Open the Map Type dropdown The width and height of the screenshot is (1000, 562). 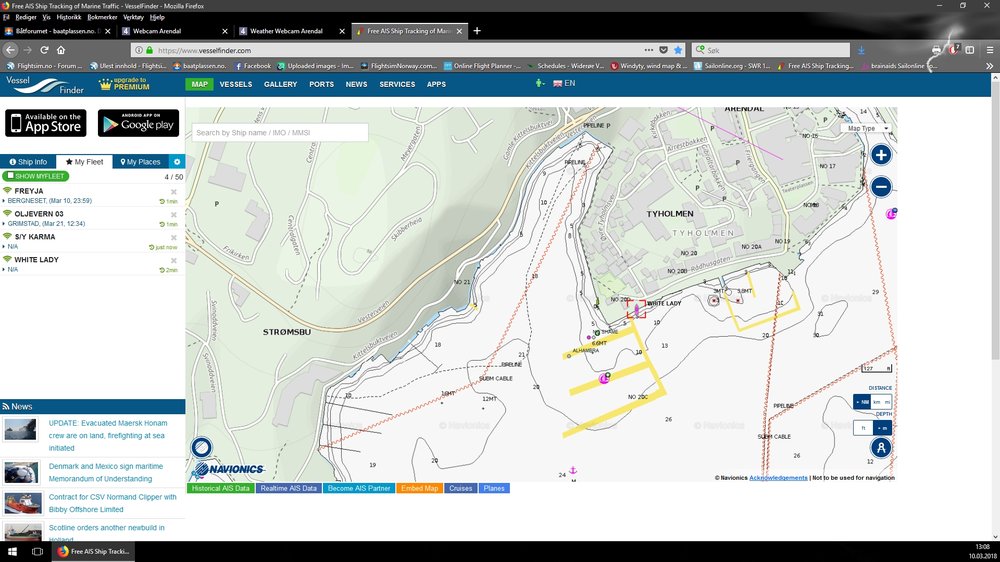[867, 128]
